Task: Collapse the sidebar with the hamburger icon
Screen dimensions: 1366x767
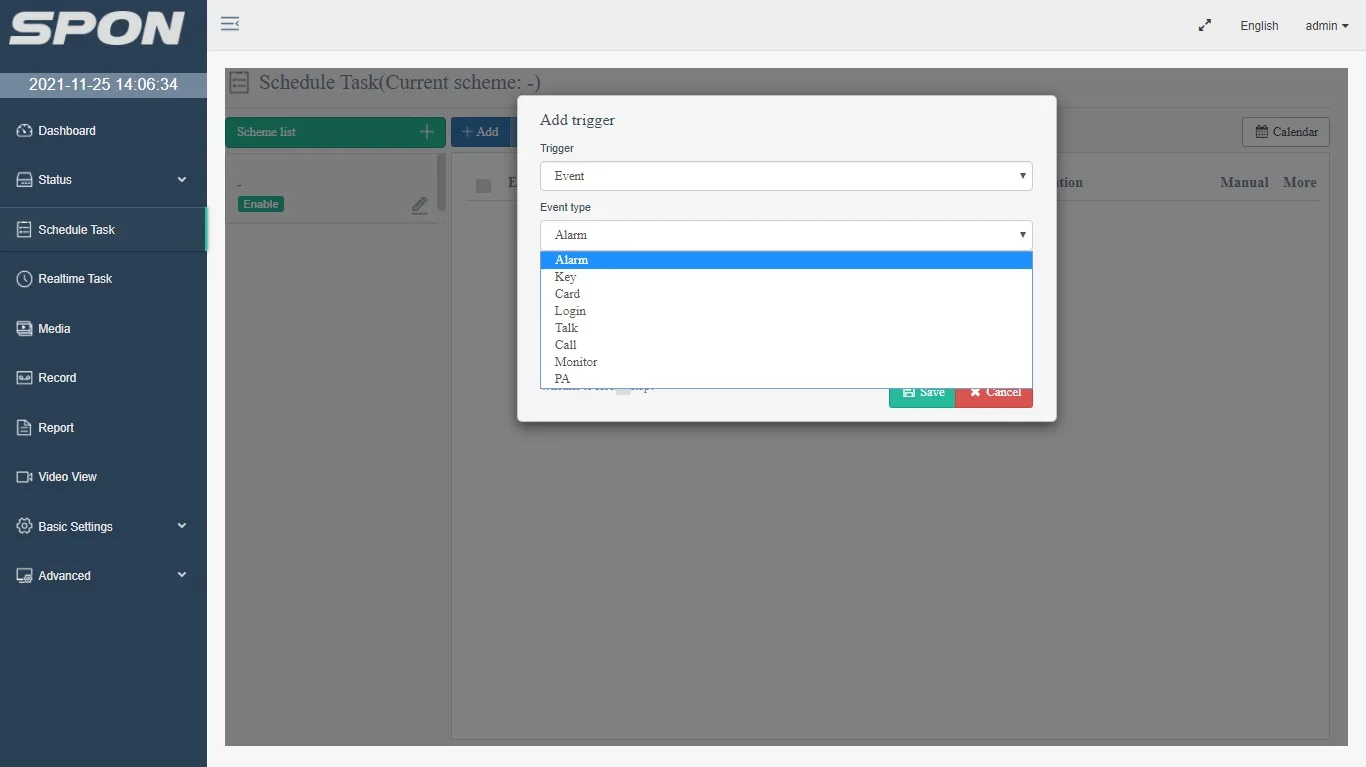Action: [x=230, y=24]
